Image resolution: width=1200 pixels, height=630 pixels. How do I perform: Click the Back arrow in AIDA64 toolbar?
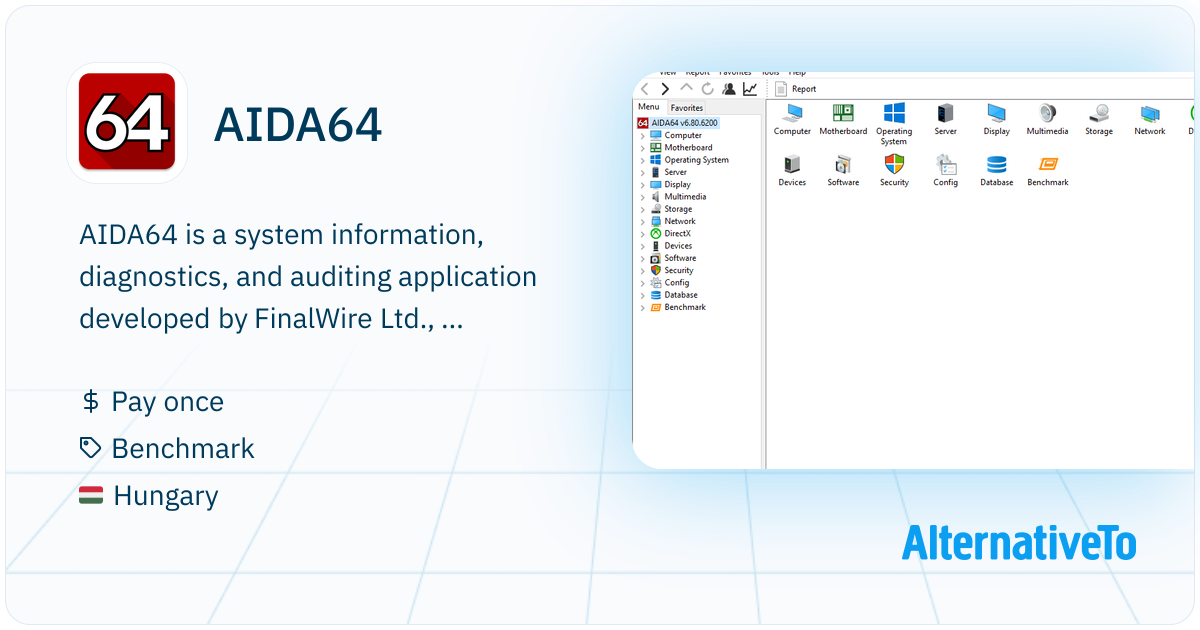pyautogui.click(x=645, y=89)
